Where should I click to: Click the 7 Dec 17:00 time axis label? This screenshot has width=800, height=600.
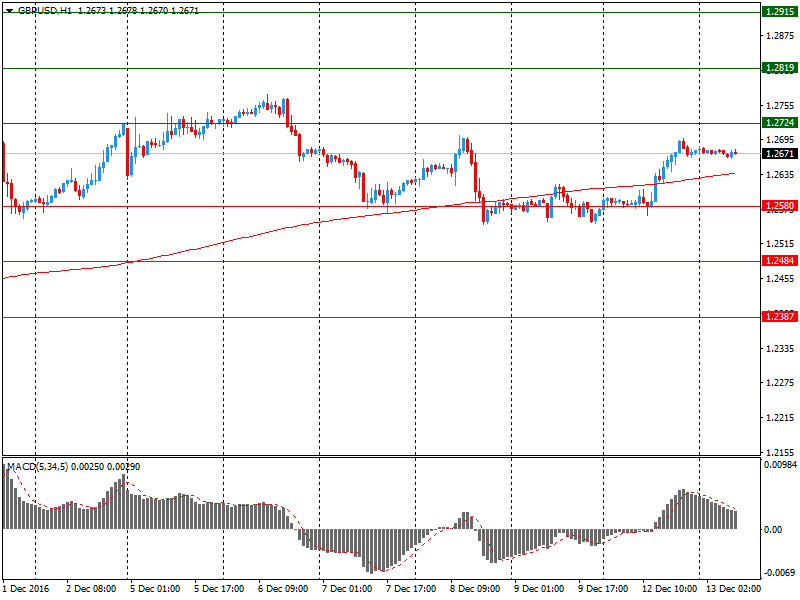tap(411, 589)
